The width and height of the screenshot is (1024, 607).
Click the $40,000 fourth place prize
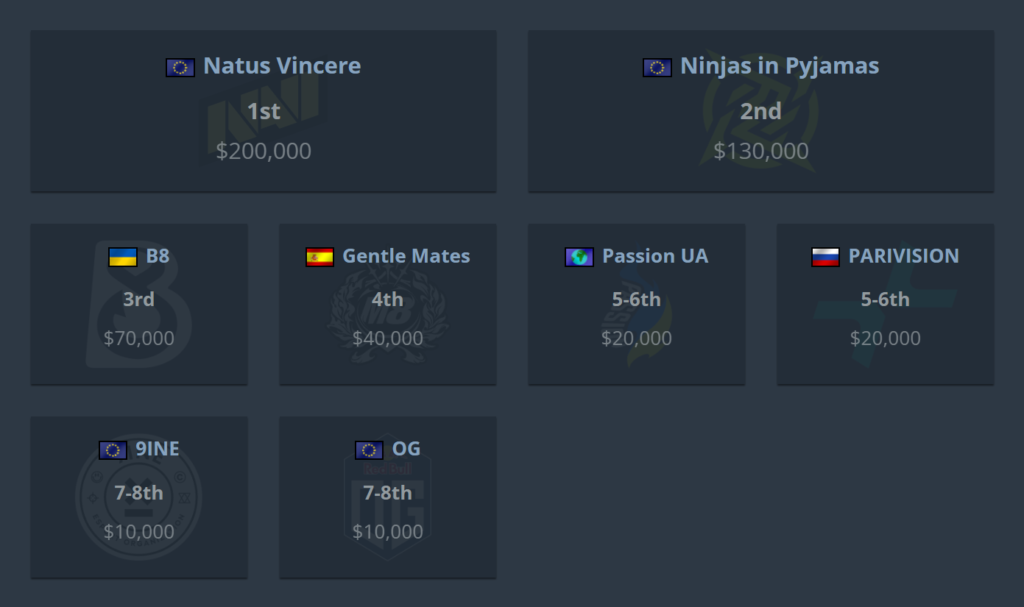pos(388,338)
